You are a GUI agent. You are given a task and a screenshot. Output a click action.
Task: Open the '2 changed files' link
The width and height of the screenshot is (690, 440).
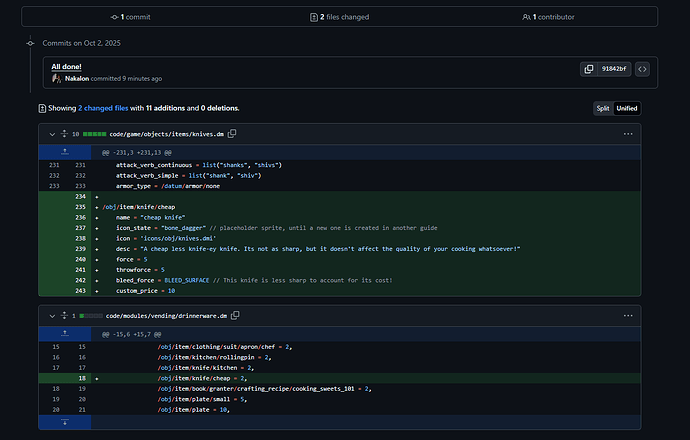[x=103, y=108]
